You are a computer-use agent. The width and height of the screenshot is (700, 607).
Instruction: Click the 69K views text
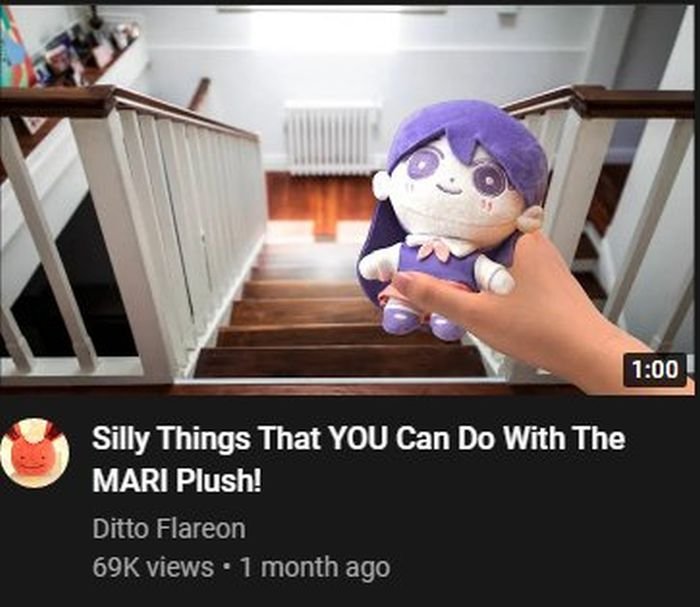coord(153,567)
